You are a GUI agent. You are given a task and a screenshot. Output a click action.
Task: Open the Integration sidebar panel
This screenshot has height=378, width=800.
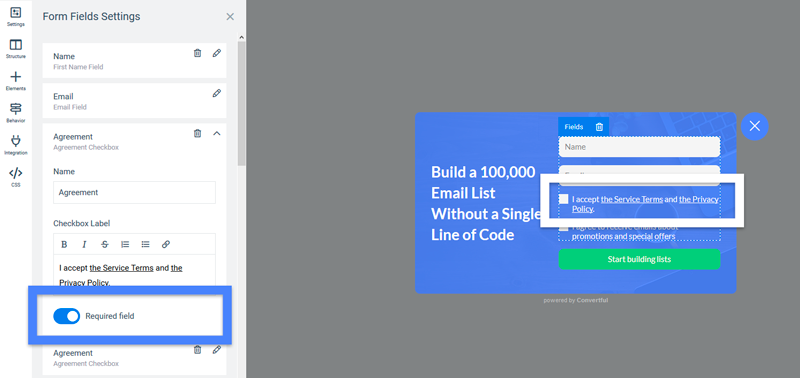[x=16, y=145]
